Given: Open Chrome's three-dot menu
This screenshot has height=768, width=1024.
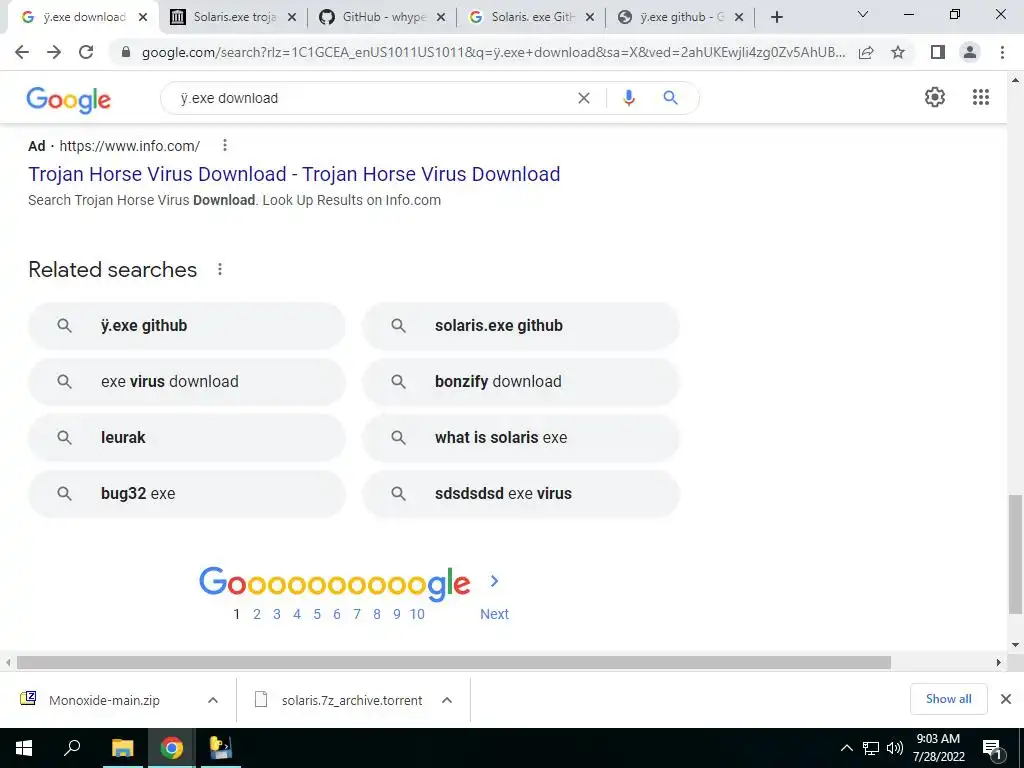Looking at the screenshot, I should (x=1002, y=52).
